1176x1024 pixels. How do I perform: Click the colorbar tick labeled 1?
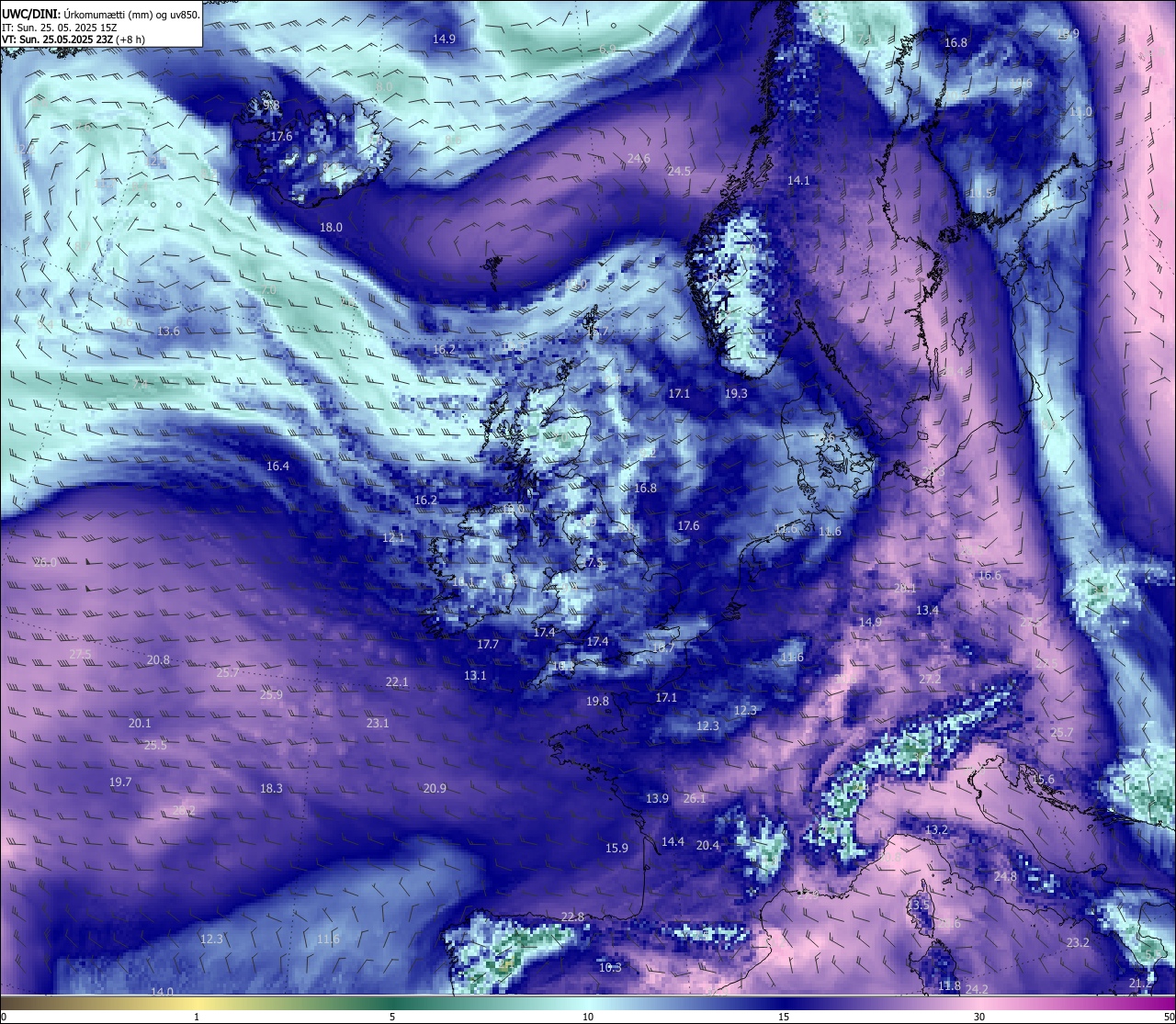tap(197, 1017)
